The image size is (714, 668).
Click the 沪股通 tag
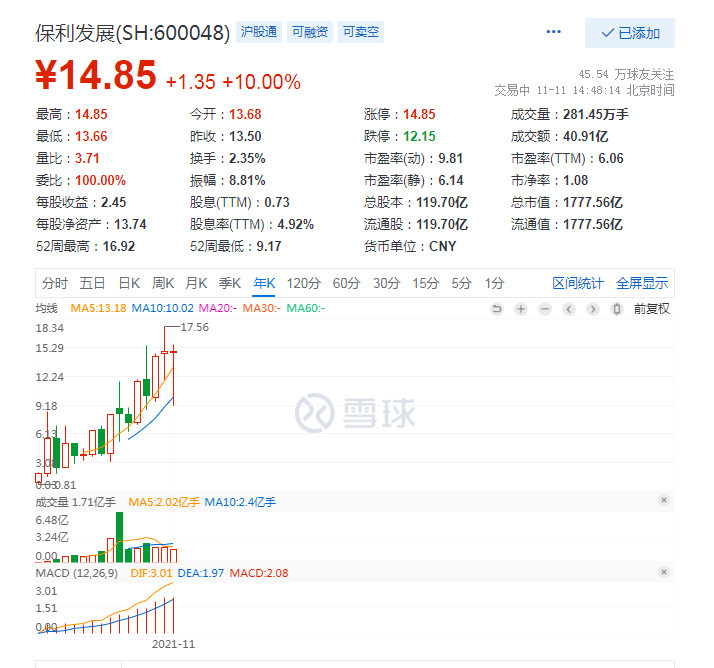(x=259, y=32)
